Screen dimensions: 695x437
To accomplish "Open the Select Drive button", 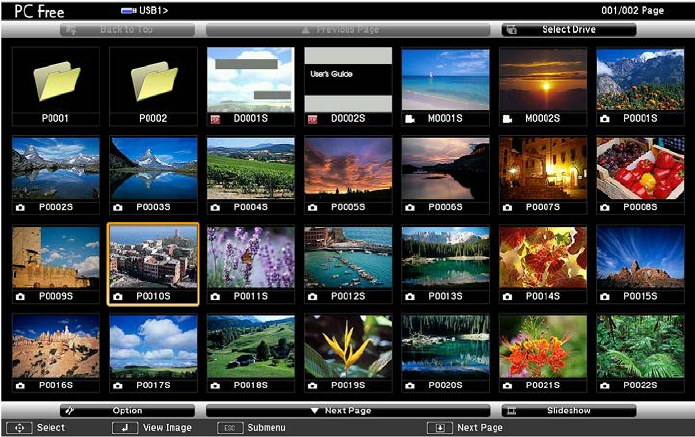I will [569, 30].
